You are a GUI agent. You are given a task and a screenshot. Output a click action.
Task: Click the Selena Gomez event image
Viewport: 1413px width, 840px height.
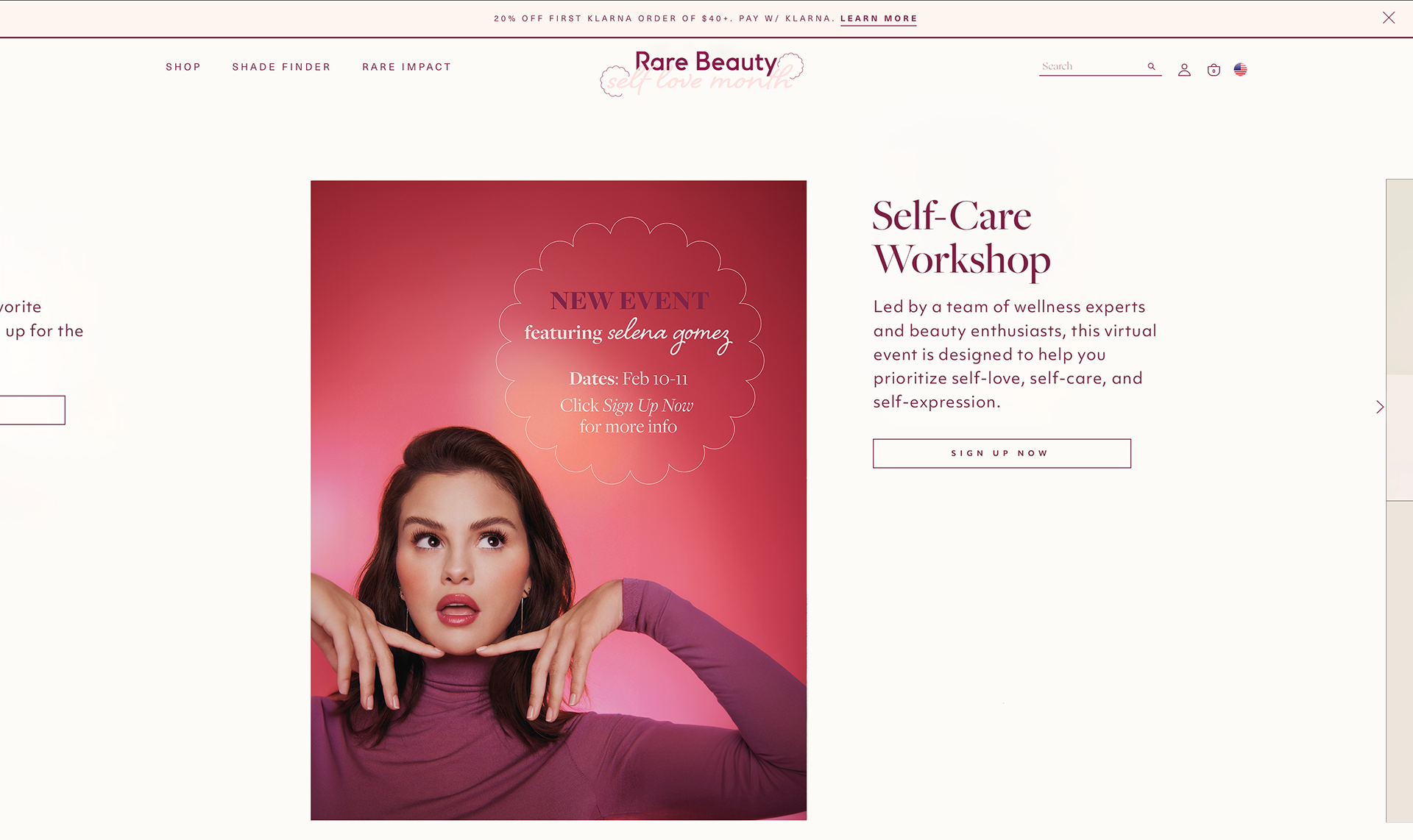pyautogui.click(x=559, y=500)
